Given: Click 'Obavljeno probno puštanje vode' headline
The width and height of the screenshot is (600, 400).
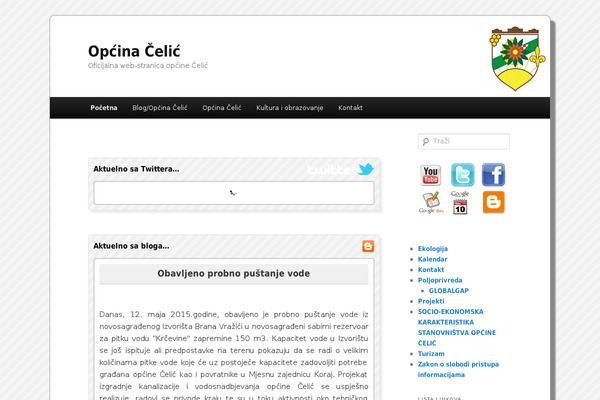Looking at the screenshot, I should pyautogui.click(x=234, y=274).
